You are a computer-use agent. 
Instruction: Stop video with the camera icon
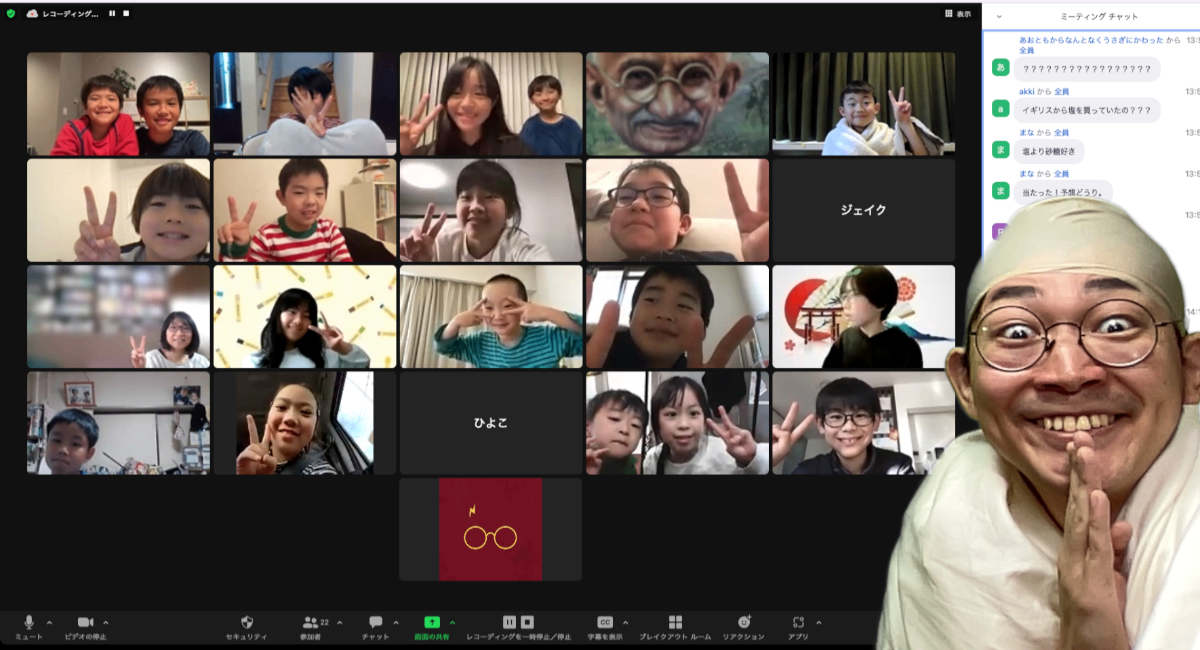[x=85, y=622]
